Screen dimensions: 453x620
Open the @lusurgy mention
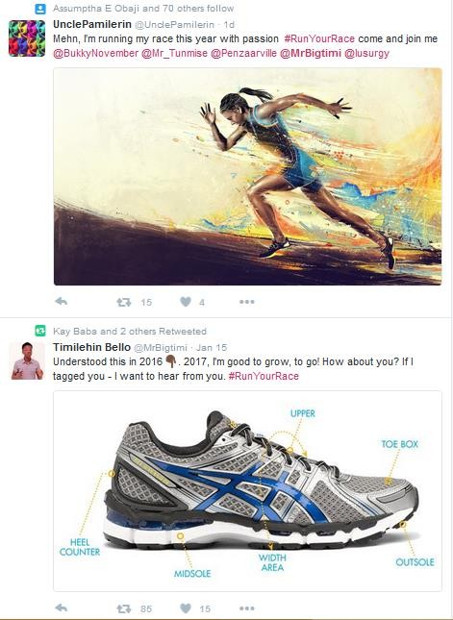(x=367, y=53)
